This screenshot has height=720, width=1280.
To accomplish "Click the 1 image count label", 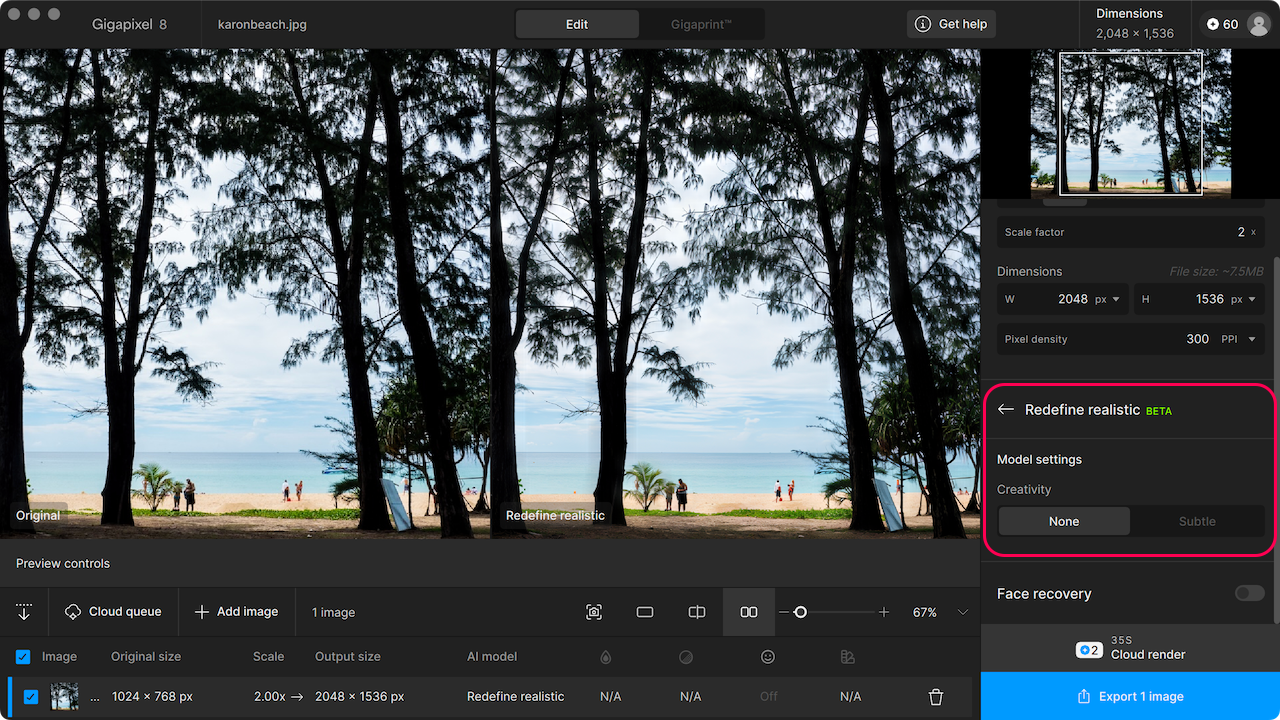I will pyautogui.click(x=333, y=612).
